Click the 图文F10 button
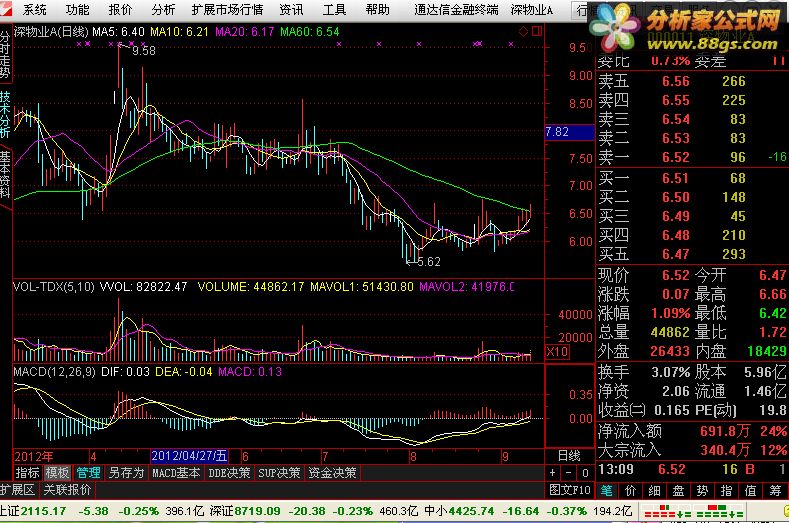The height and width of the screenshot is (523, 789). coord(570,490)
